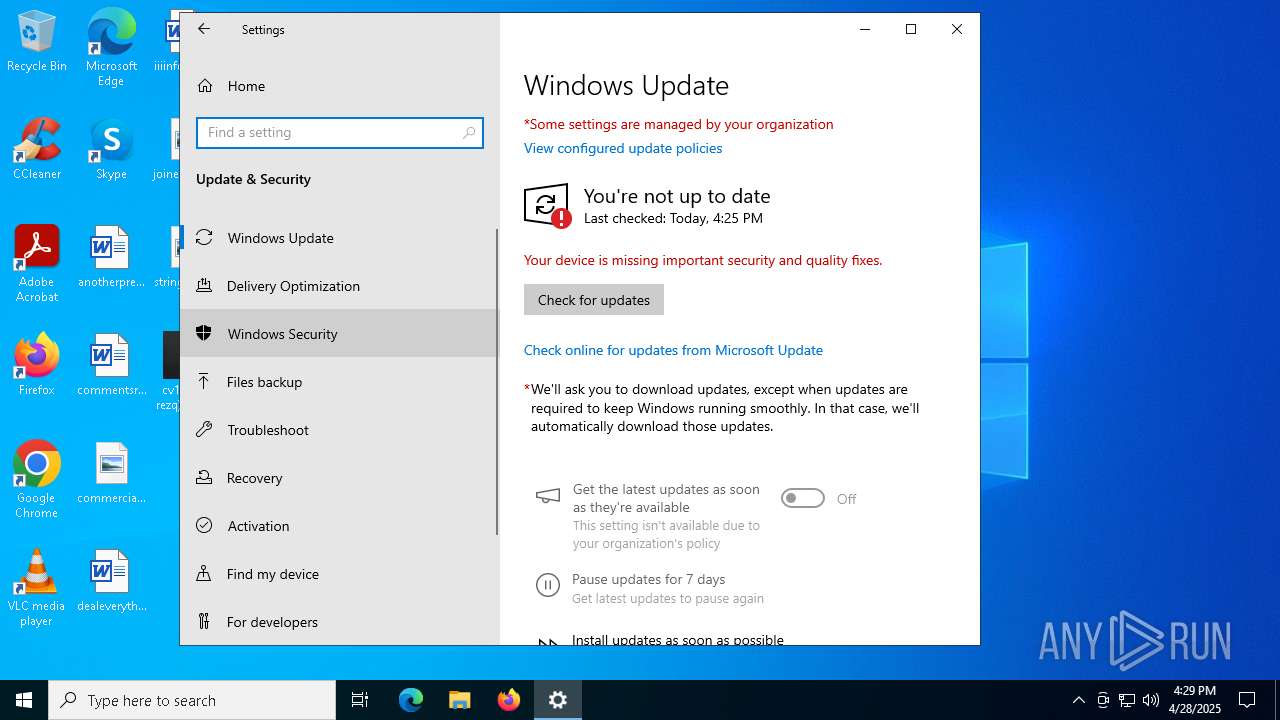Click the network tray icon

[1127, 700]
